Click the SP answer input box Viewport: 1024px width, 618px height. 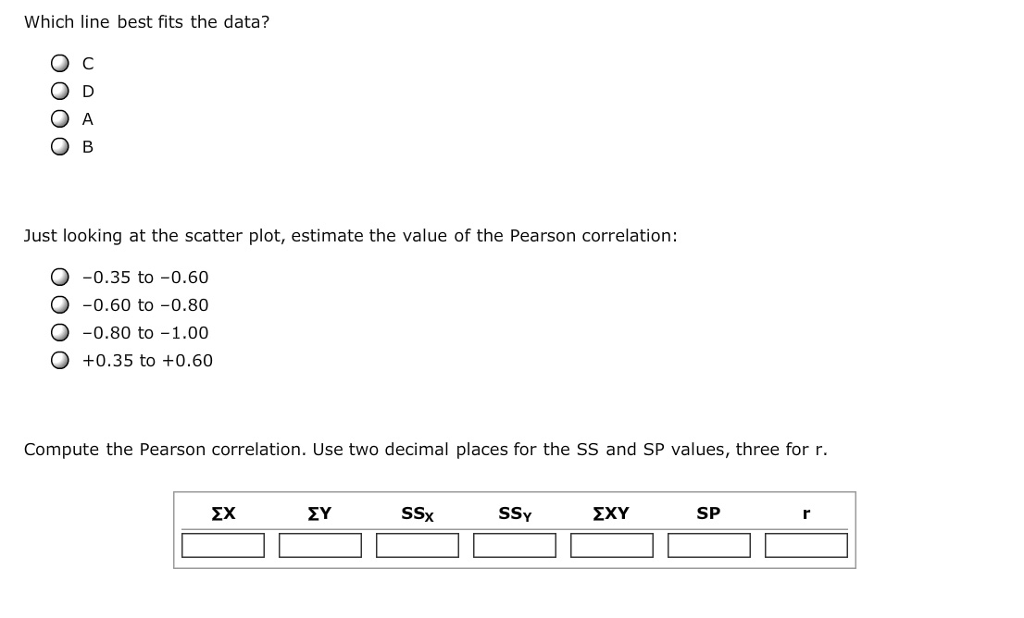(x=708, y=545)
